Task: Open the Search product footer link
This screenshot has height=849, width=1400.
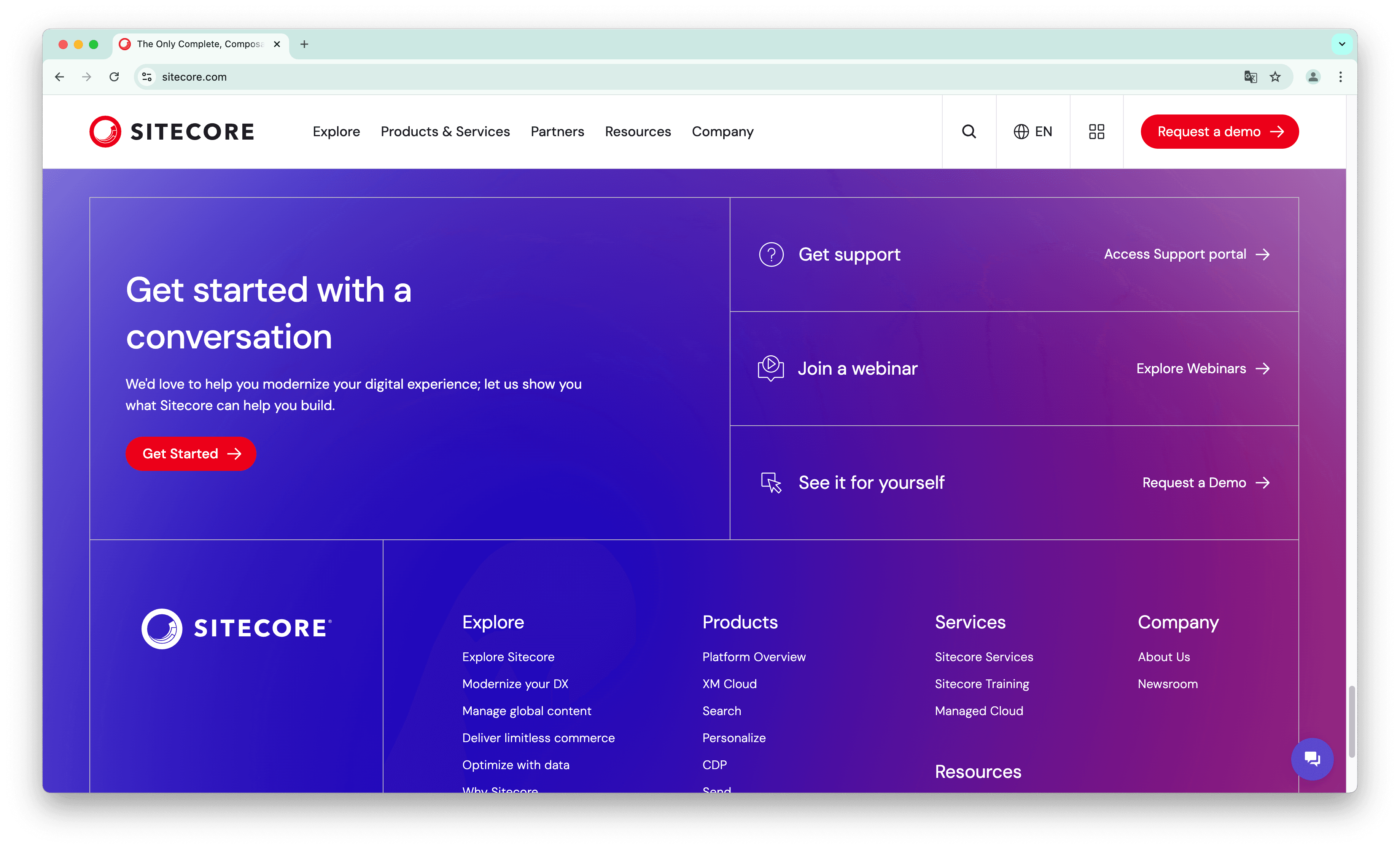Action: pos(721,711)
